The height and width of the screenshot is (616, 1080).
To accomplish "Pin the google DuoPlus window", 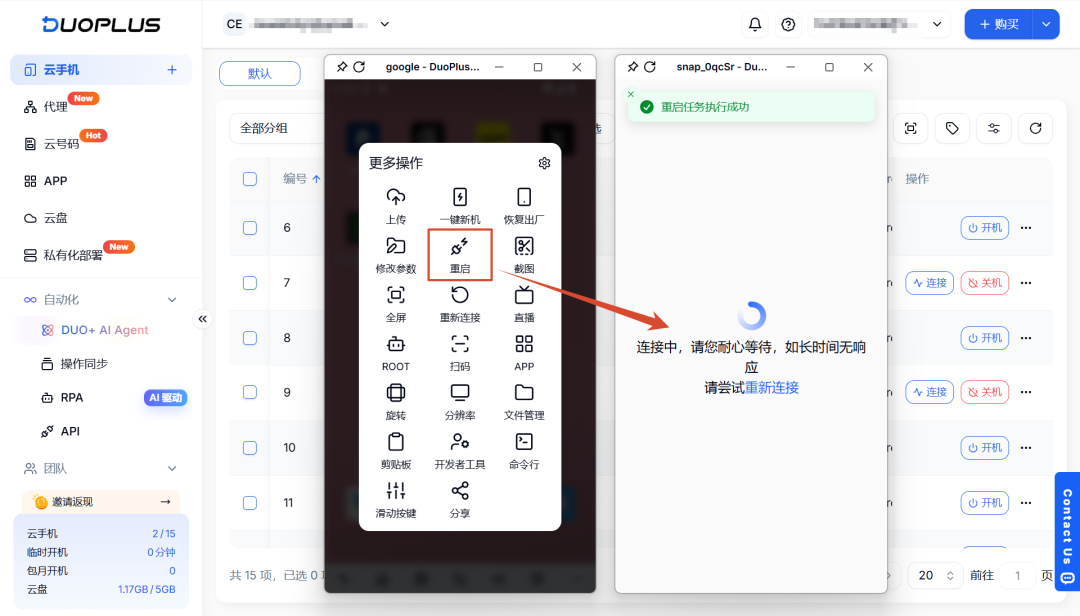I will (x=342, y=67).
